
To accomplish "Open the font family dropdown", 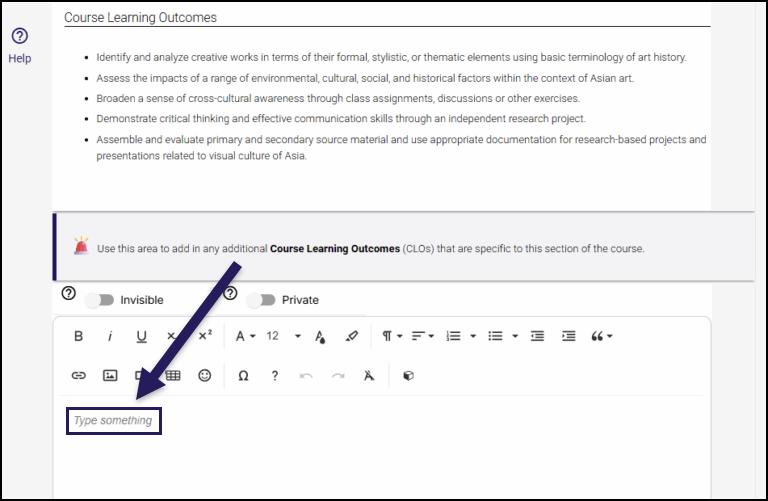I will pyautogui.click(x=245, y=336).
